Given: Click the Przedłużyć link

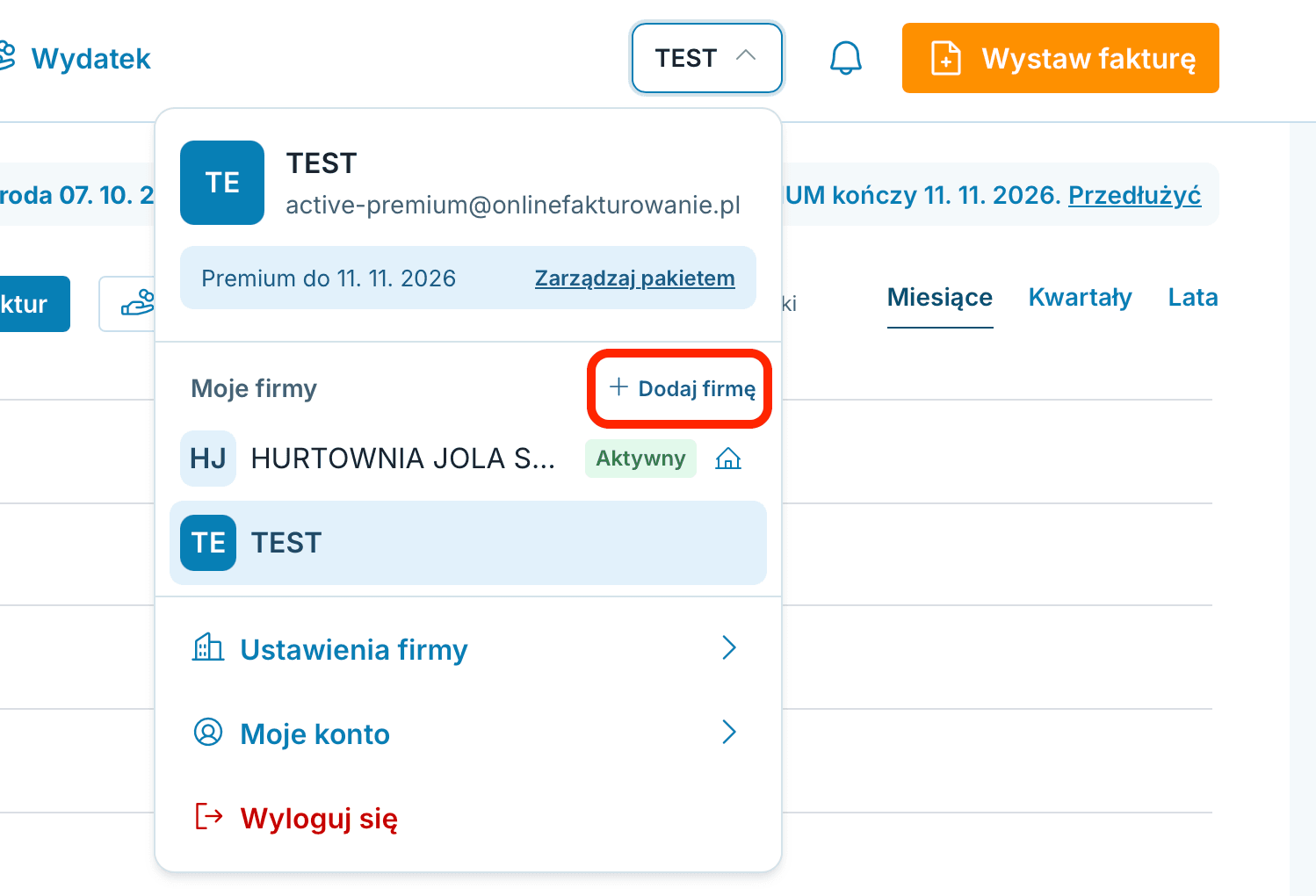Looking at the screenshot, I should [1134, 195].
